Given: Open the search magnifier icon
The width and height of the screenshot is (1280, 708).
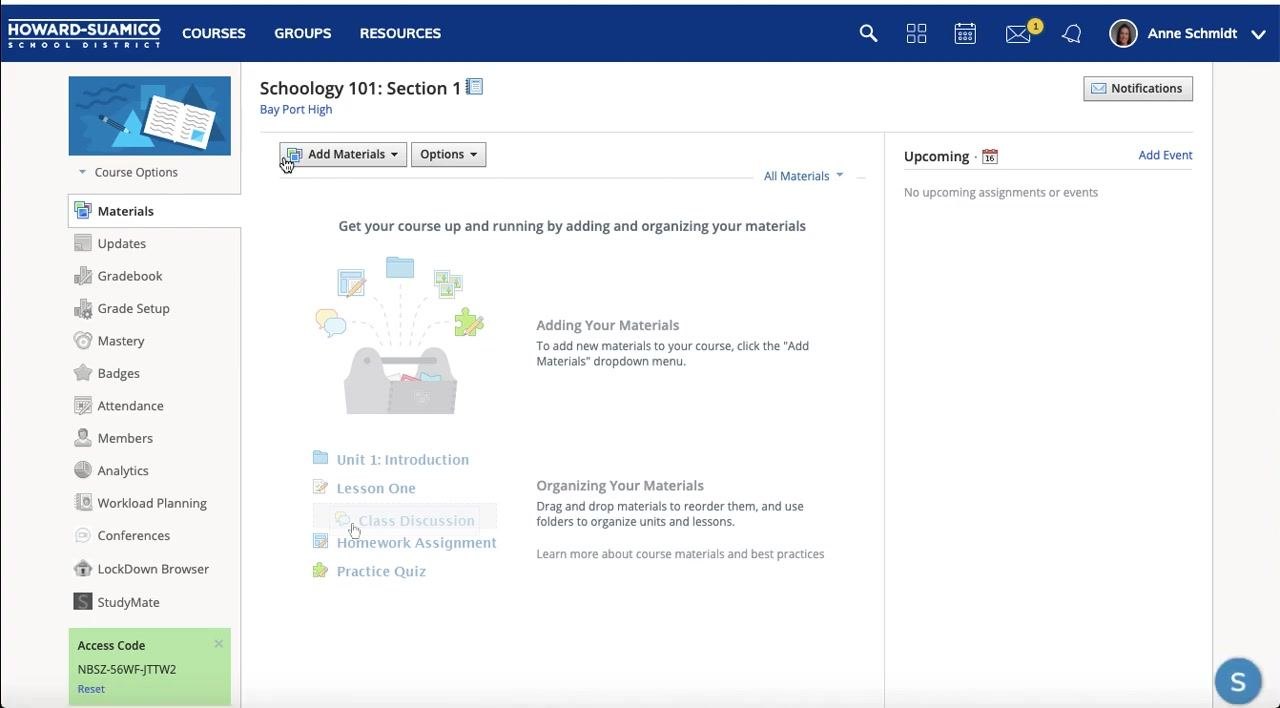Looking at the screenshot, I should click(x=868, y=33).
